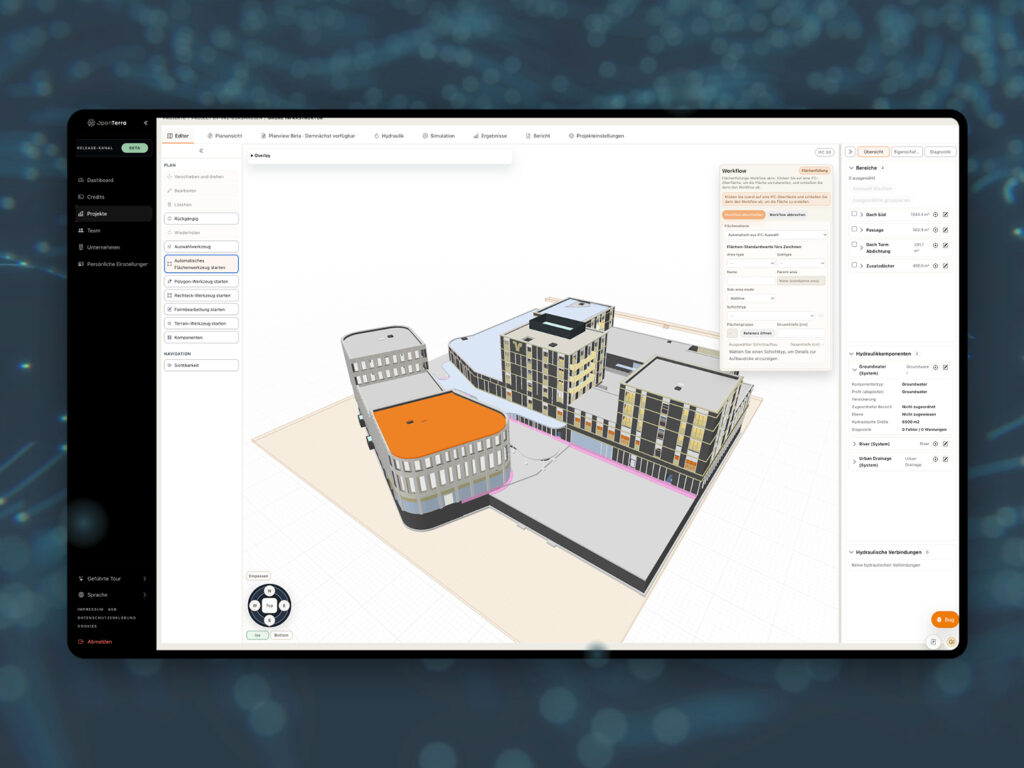Click the edit icon for Passage

(945, 230)
